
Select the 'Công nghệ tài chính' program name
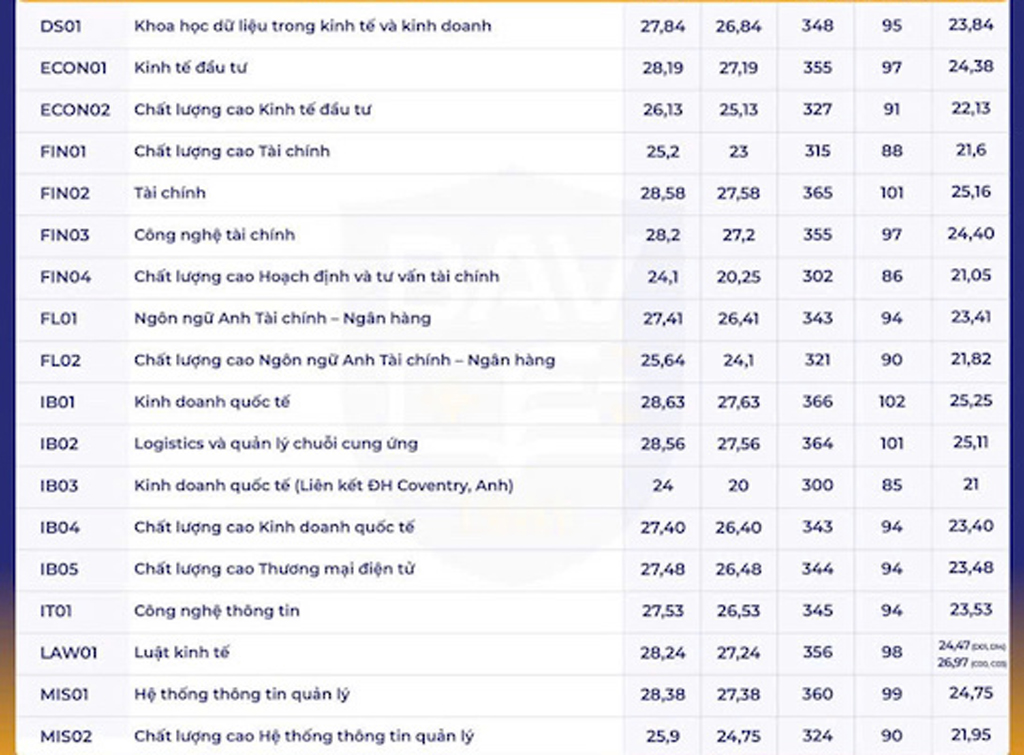click(215, 235)
